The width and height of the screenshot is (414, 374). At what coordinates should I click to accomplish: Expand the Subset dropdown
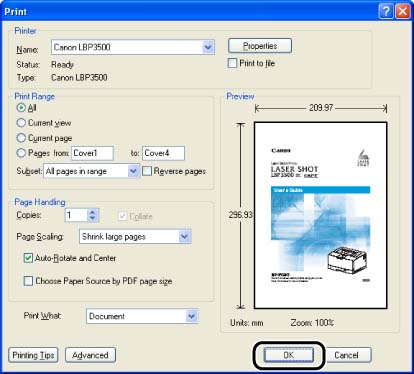pos(133,171)
